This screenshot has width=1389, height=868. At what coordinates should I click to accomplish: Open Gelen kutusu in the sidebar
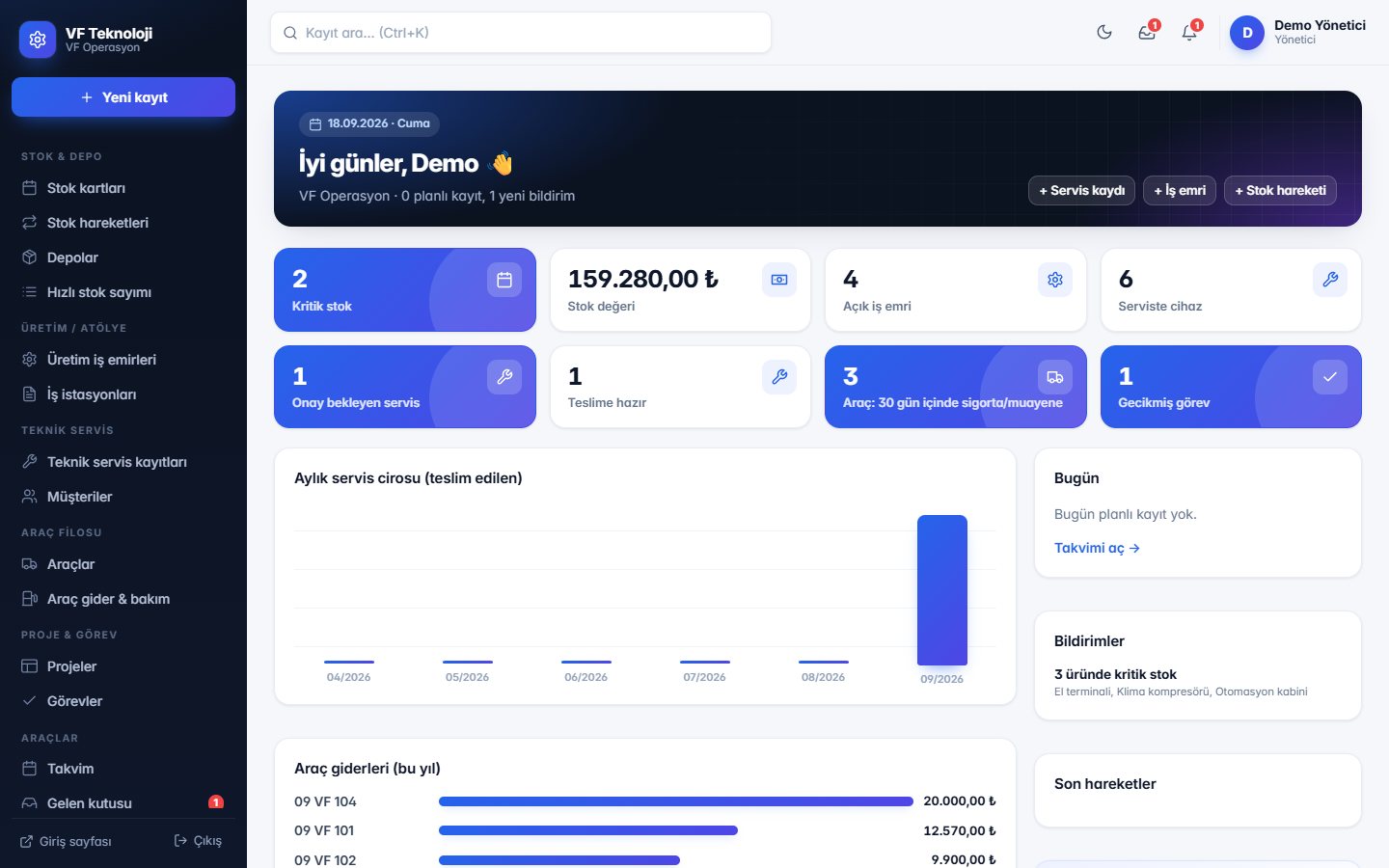(123, 803)
